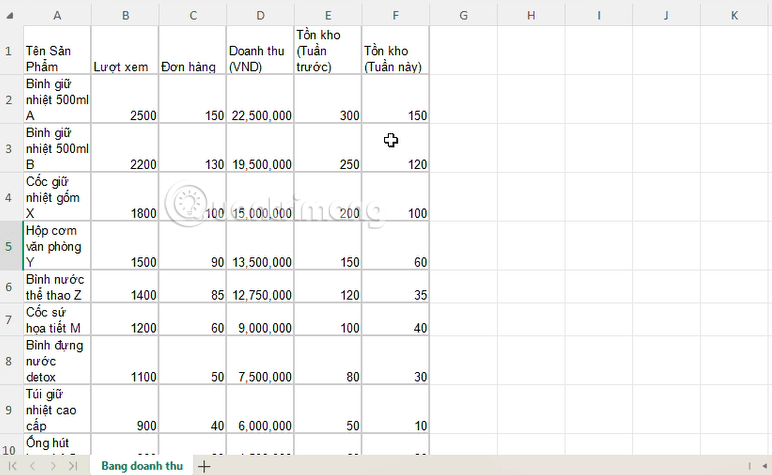Click revenue cell 22,500,000
This screenshot has width=772, height=475.
point(260,99)
